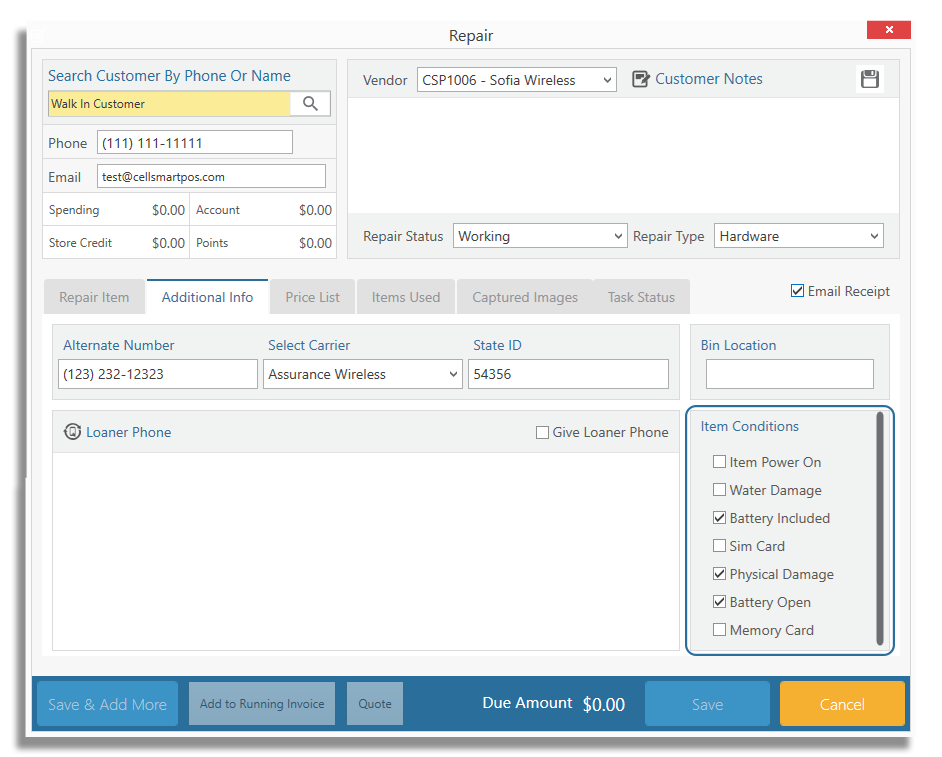Click the Email input field

211,176
